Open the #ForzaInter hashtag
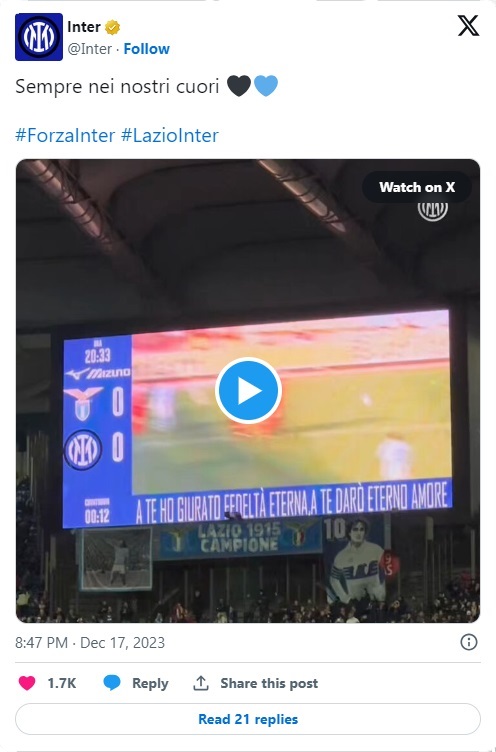Viewport: 496px width, 752px height. coord(65,135)
